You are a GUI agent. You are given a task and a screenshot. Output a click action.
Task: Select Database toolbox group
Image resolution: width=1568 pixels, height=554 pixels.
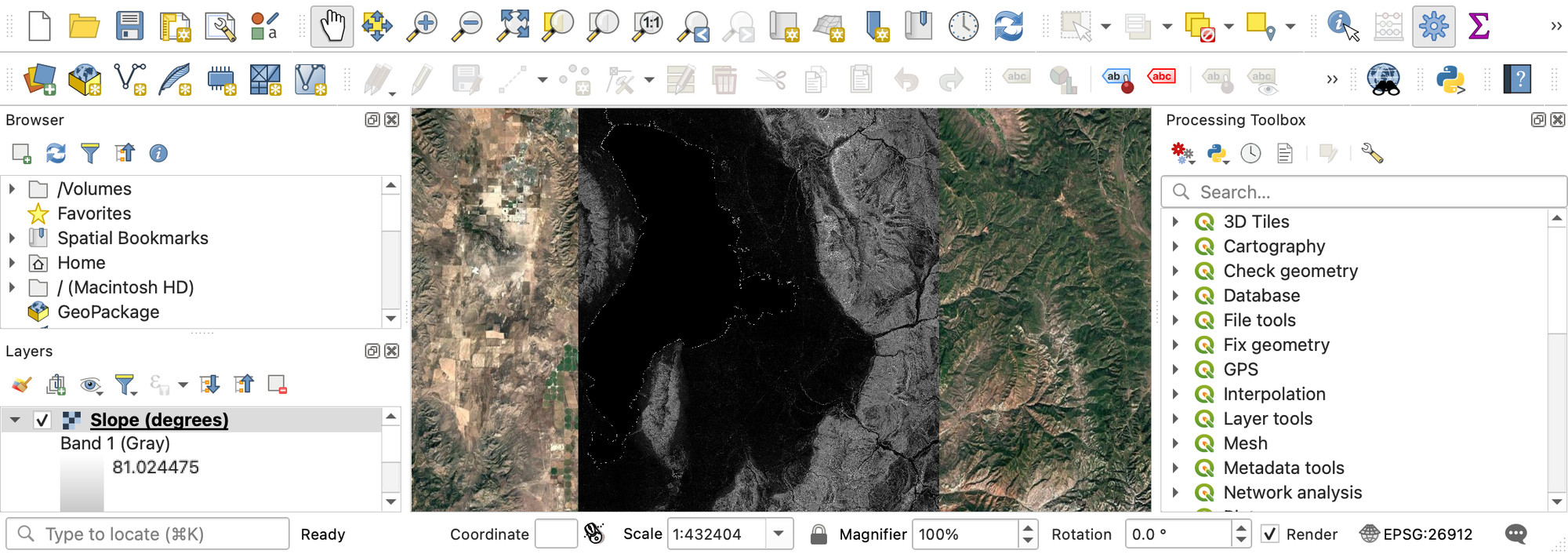pyautogui.click(x=1261, y=296)
